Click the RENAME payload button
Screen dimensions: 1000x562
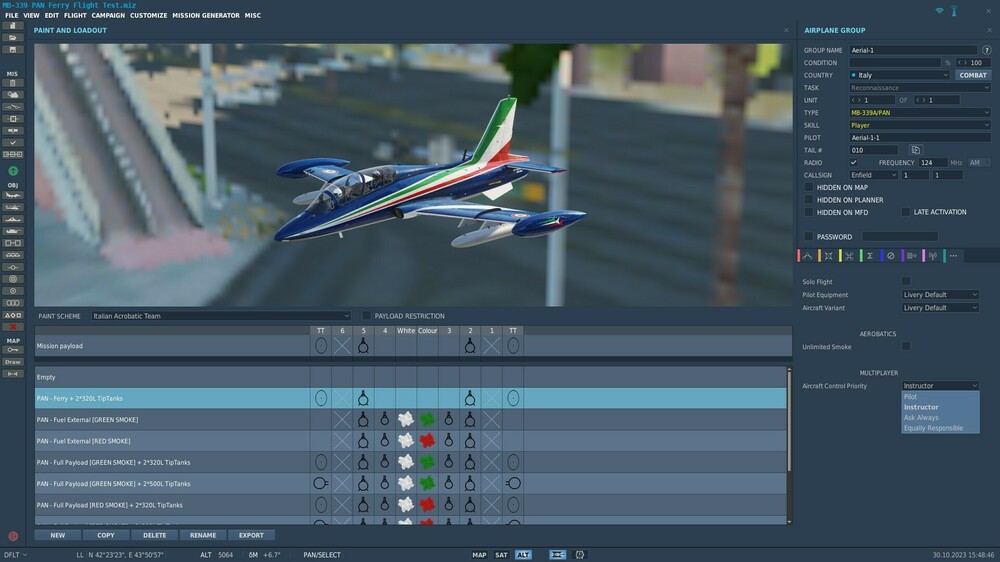pyautogui.click(x=203, y=535)
